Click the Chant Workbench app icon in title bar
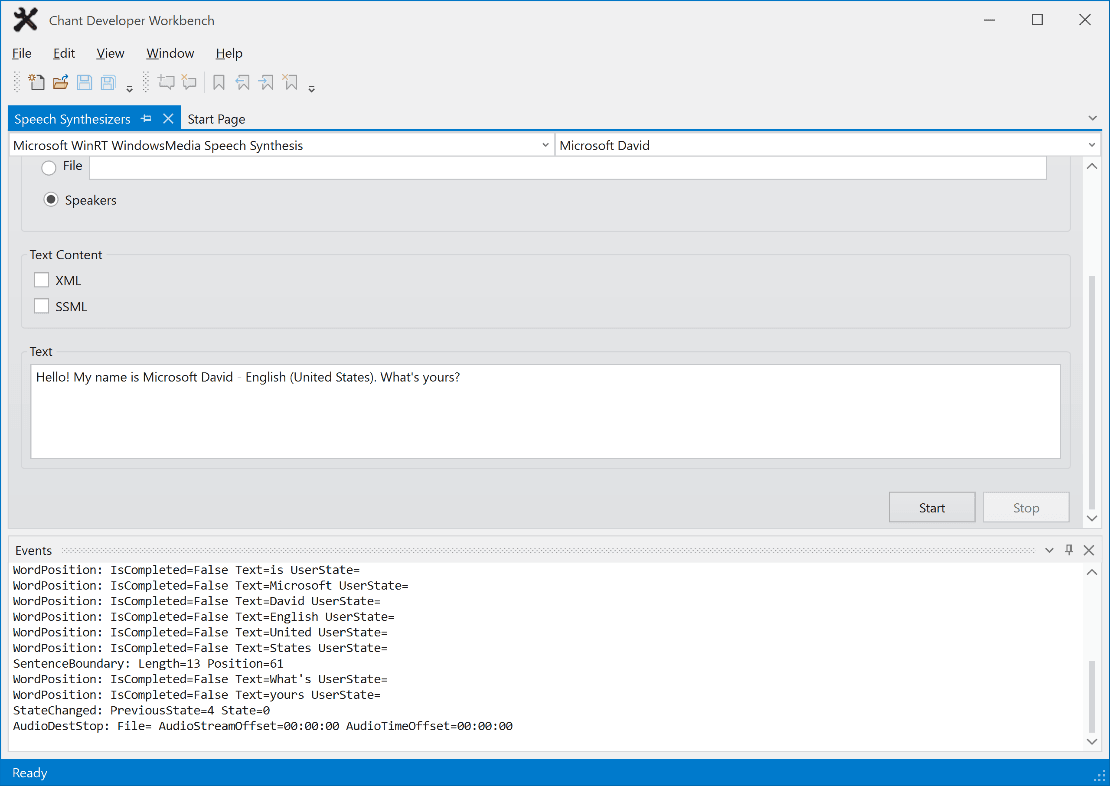The height and width of the screenshot is (786, 1110). (x=25, y=20)
